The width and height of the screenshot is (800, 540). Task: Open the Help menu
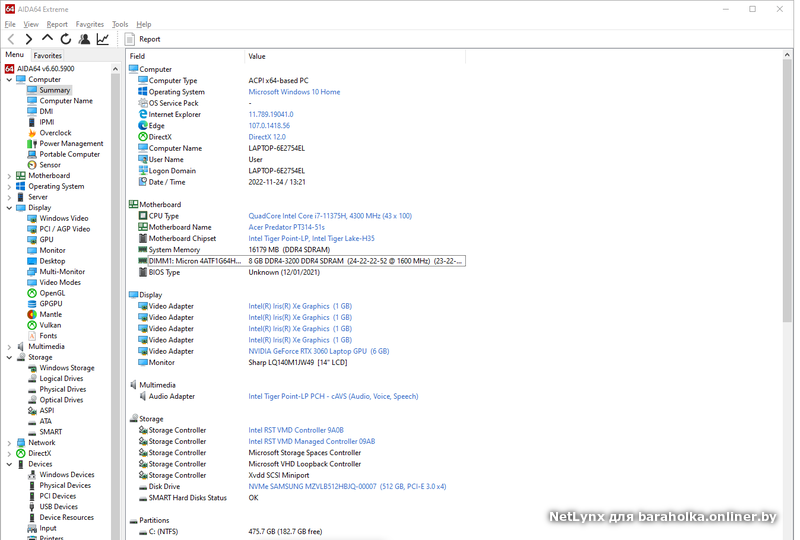144,24
